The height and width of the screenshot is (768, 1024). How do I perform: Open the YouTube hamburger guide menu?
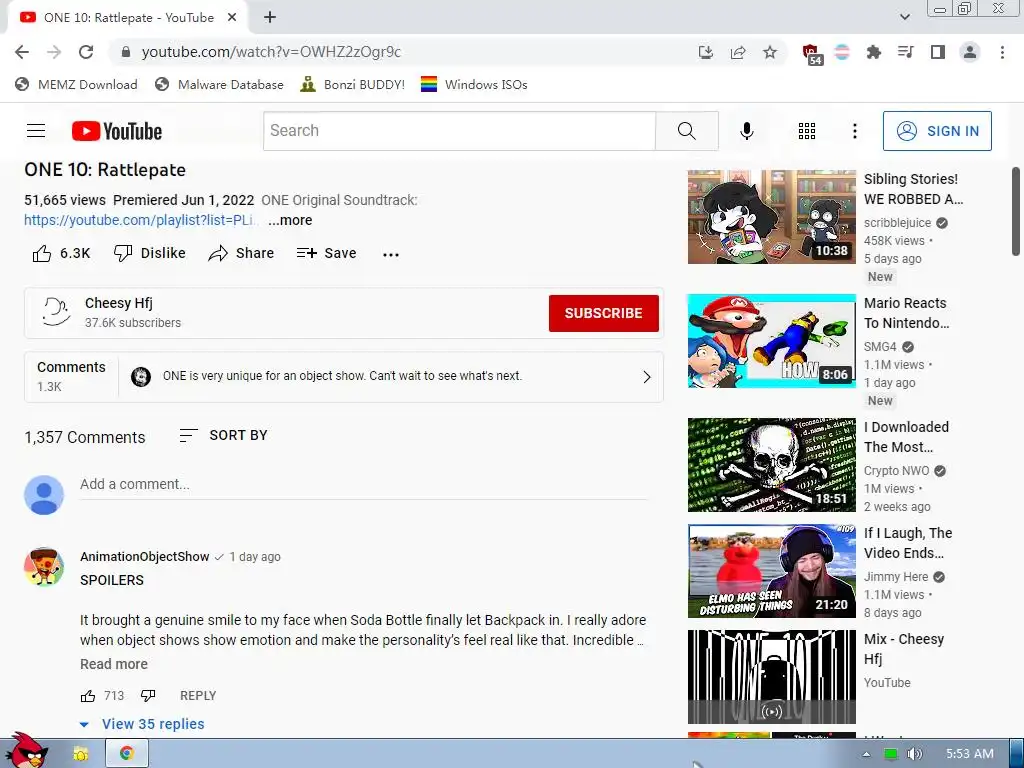coord(36,131)
